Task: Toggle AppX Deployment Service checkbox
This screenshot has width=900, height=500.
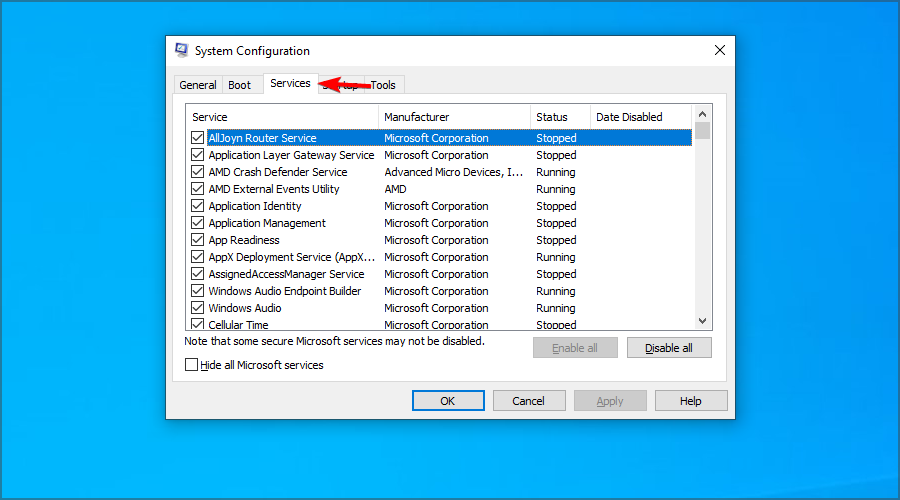Action: pyautogui.click(x=197, y=257)
